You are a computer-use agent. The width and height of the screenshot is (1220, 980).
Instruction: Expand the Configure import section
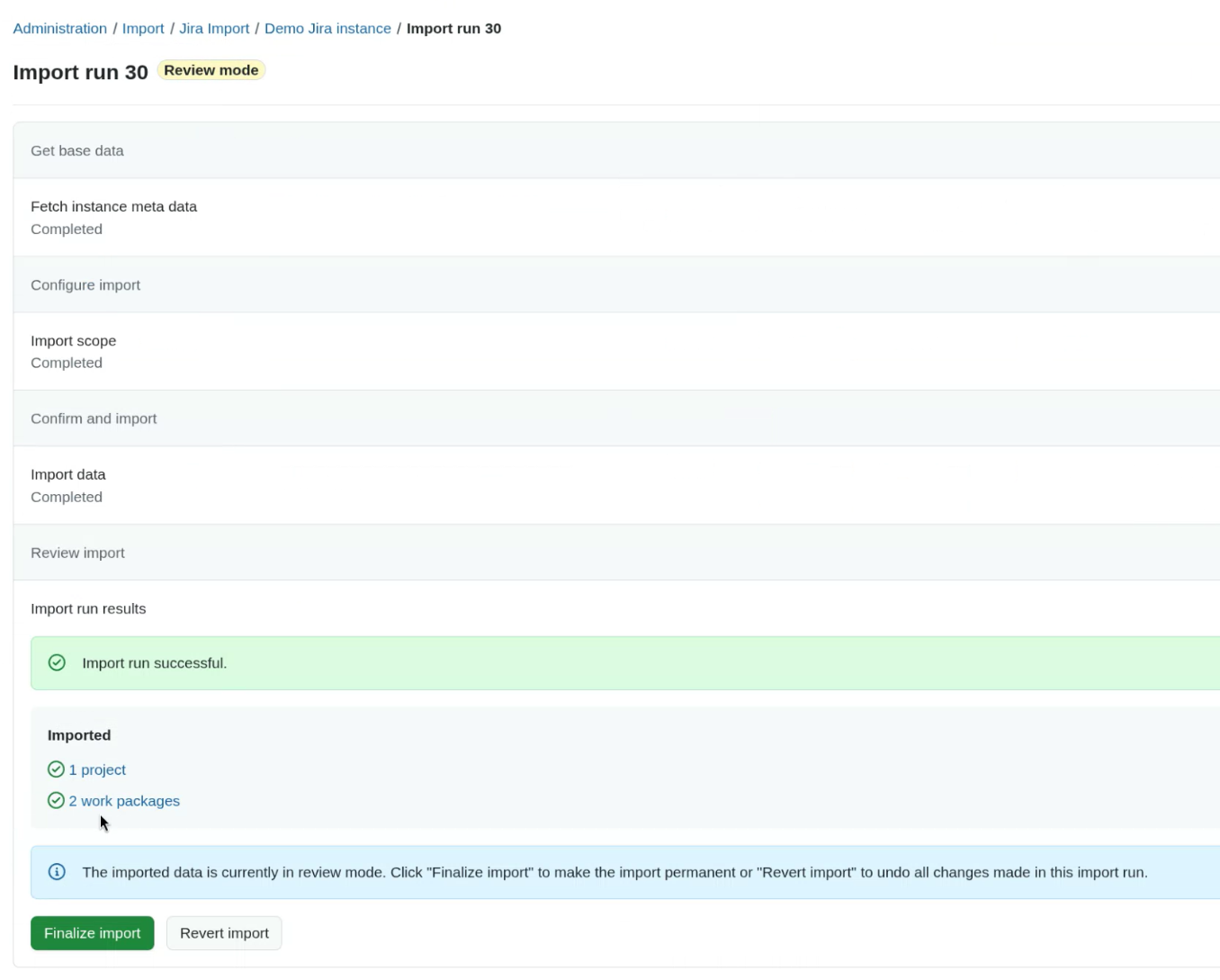click(x=85, y=284)
